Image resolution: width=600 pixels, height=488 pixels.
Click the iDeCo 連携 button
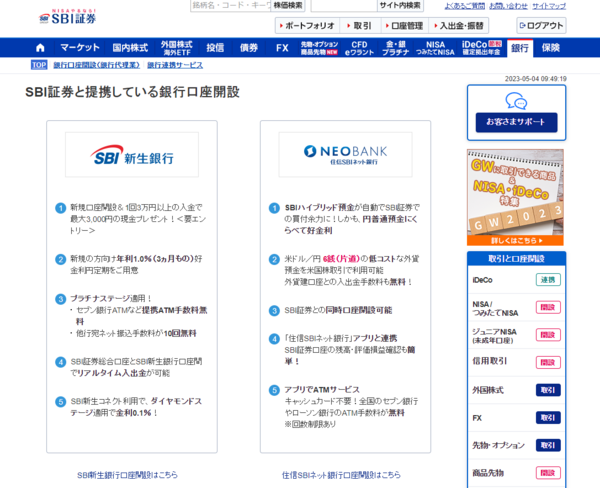click(x=548, y=280)
